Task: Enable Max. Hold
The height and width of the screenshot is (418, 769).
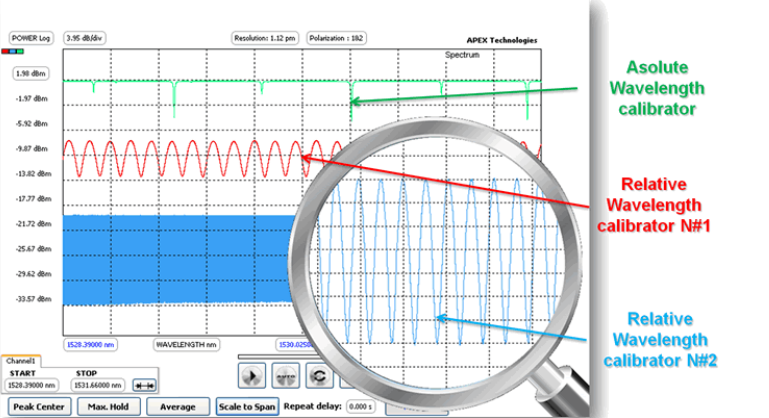Action: point(108,407)
